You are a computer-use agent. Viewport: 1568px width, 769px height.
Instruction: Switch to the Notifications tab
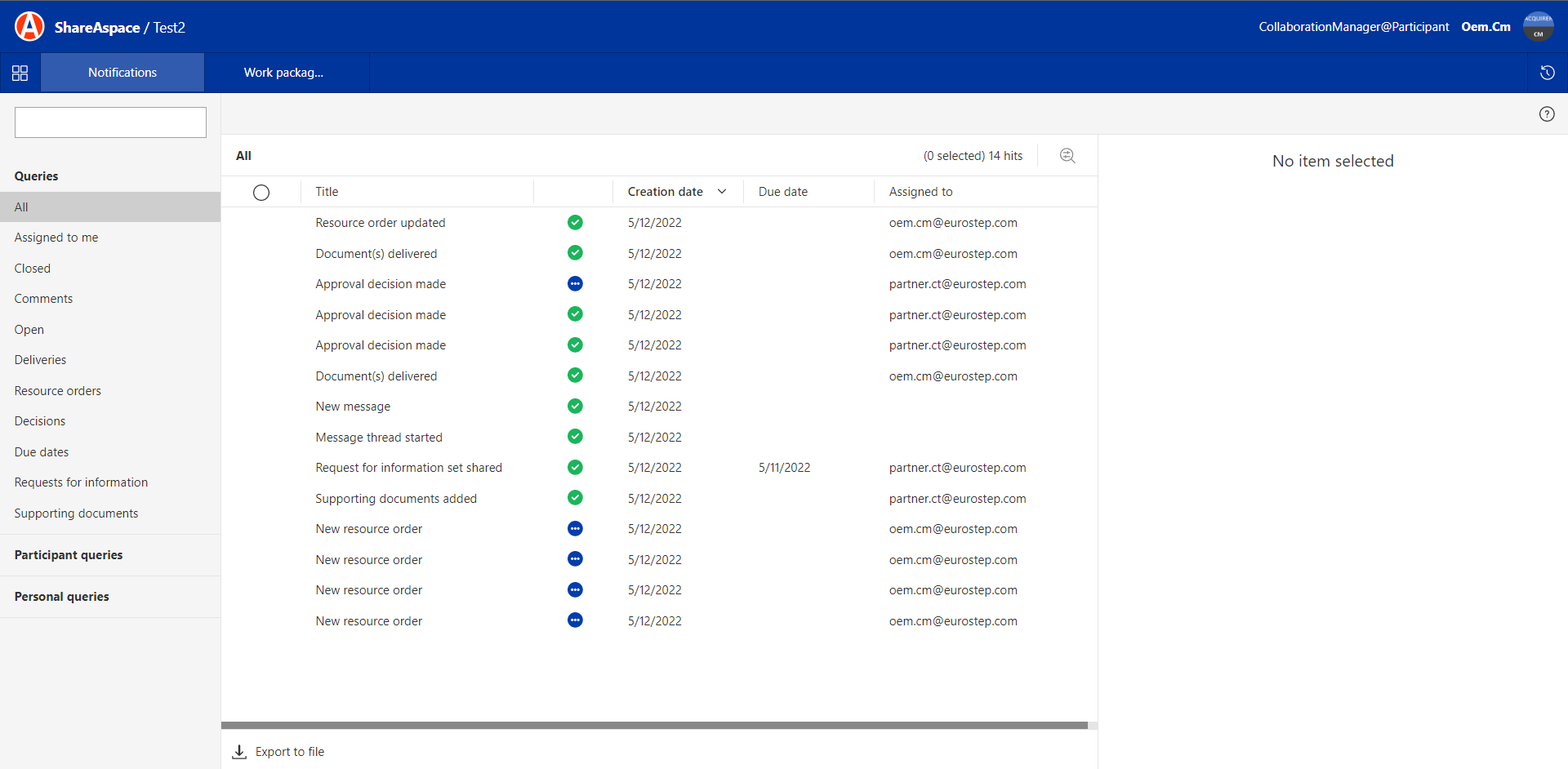pyautogui.click(x=122, y=73)
